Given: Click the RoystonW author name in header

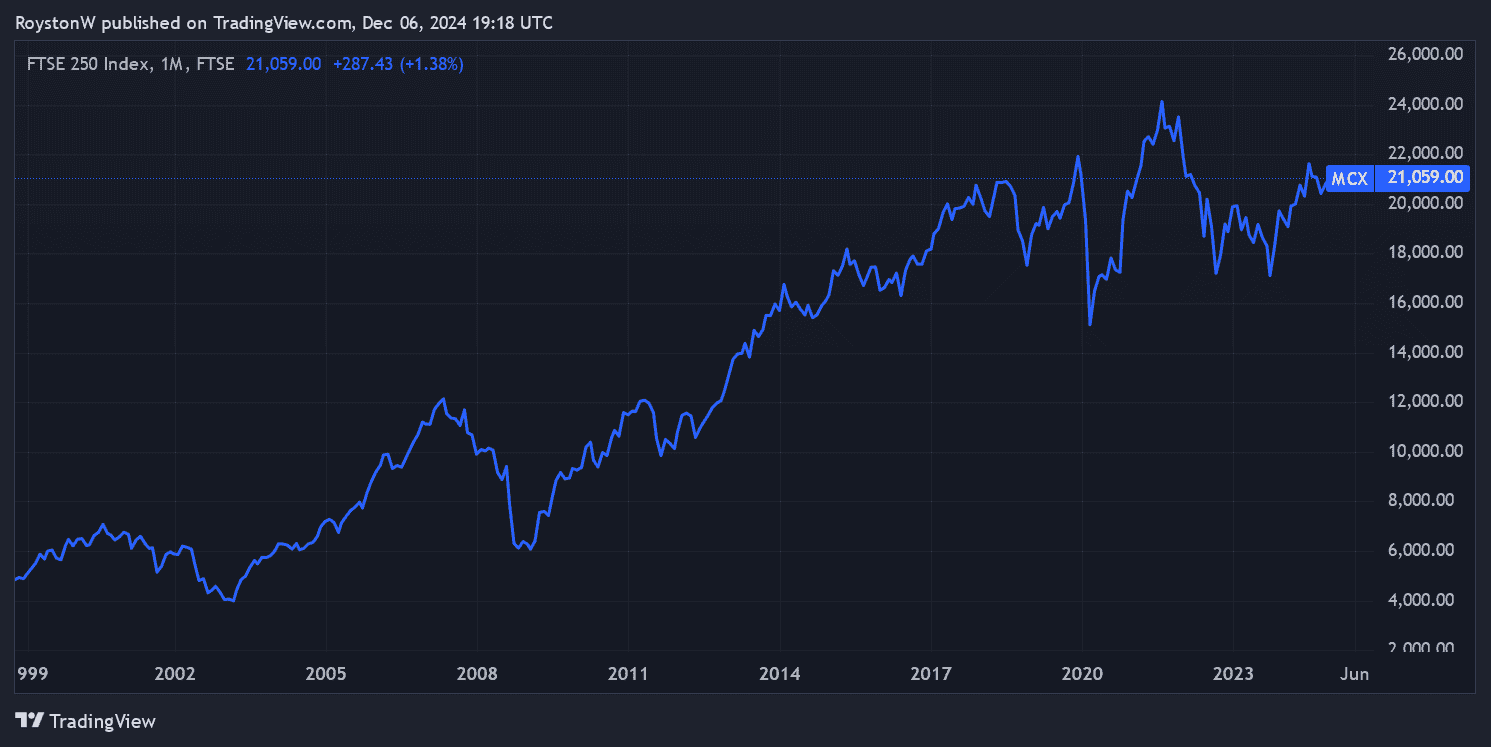Looking at the screenshot, I should (55, 22).
